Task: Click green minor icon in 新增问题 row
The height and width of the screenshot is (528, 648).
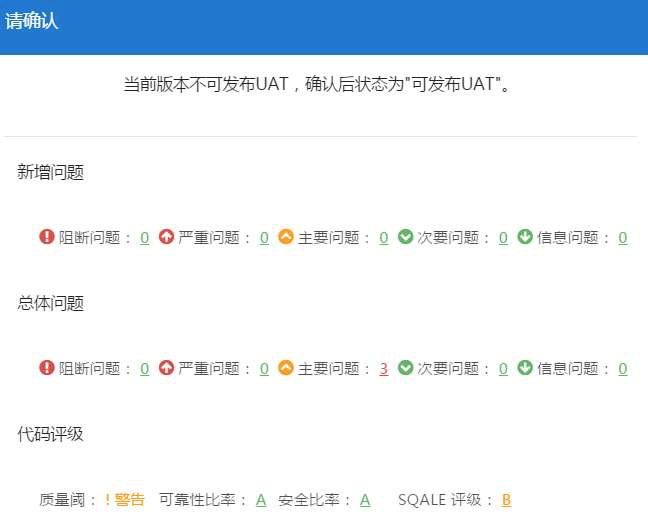Action: (405, 237)
